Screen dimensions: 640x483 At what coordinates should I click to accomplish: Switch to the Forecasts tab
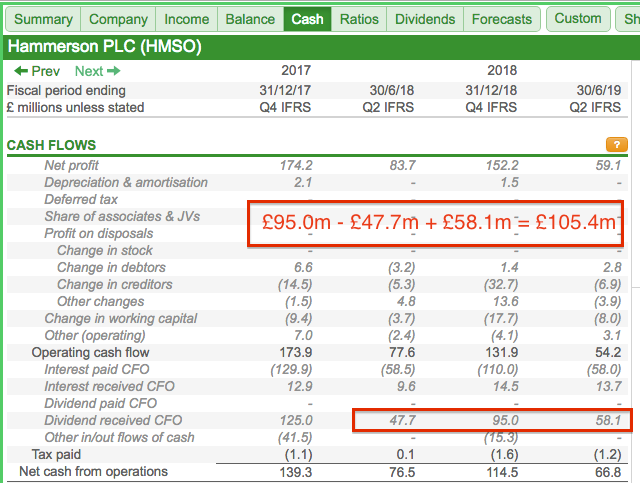(502, 19)
